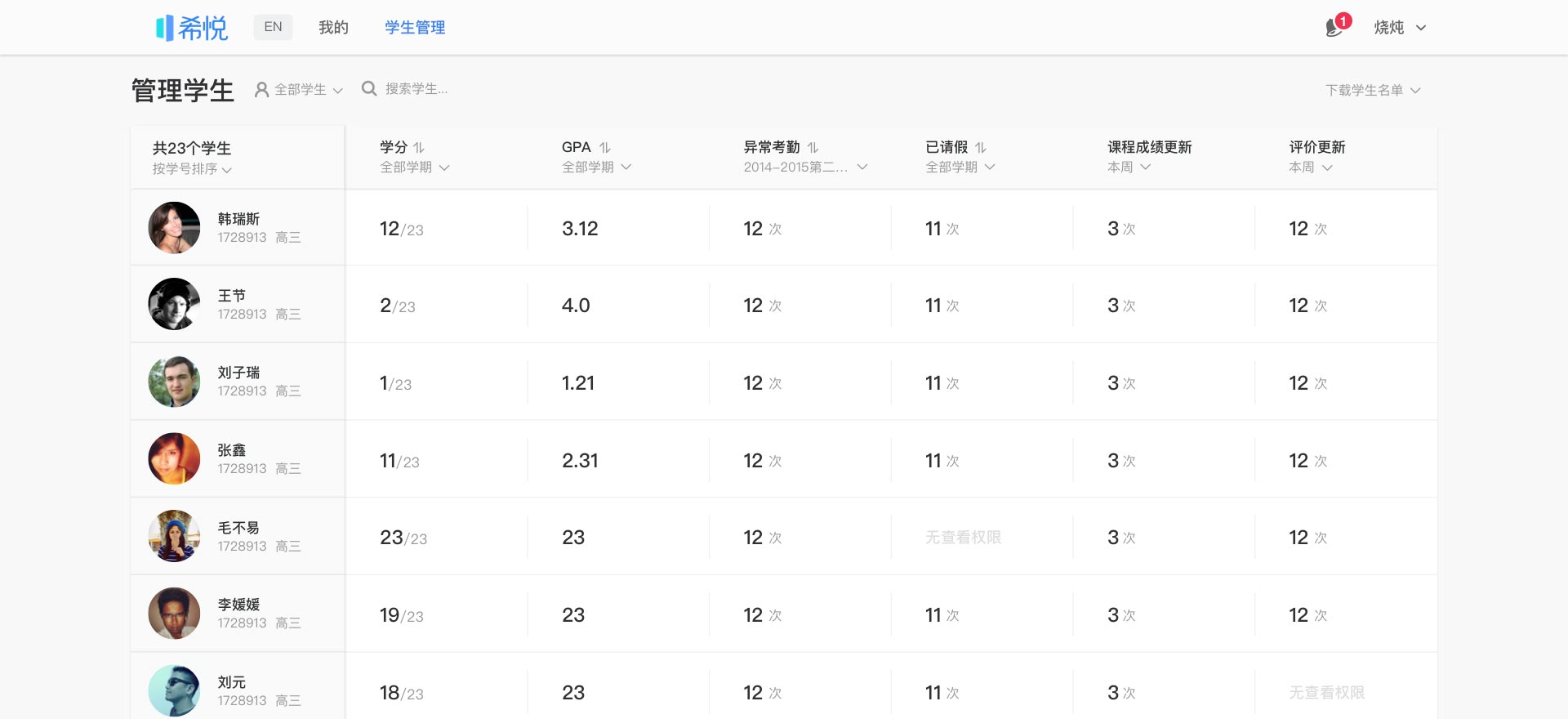Open the notification bell with red badge
The height and width of the screenshot is (719, 1568).
coord(1334,27)
